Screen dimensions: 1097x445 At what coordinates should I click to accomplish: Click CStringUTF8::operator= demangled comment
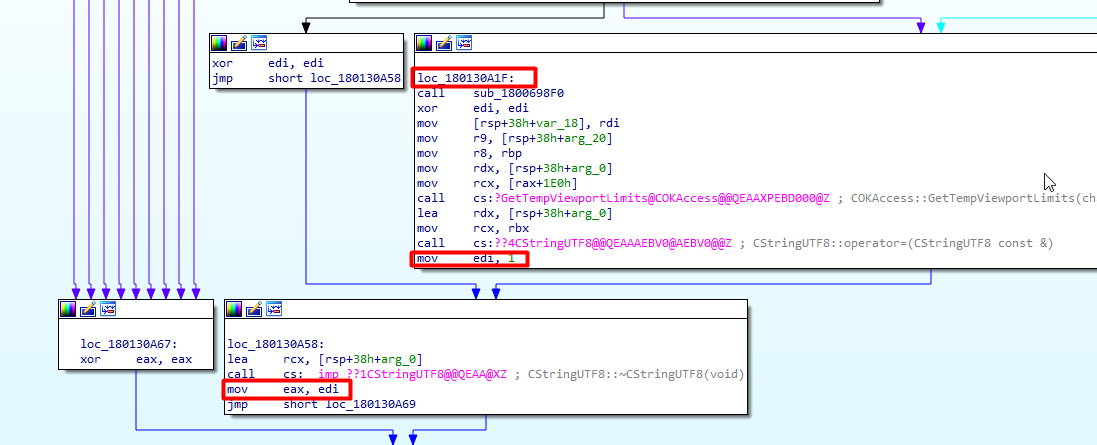[903, 244]
